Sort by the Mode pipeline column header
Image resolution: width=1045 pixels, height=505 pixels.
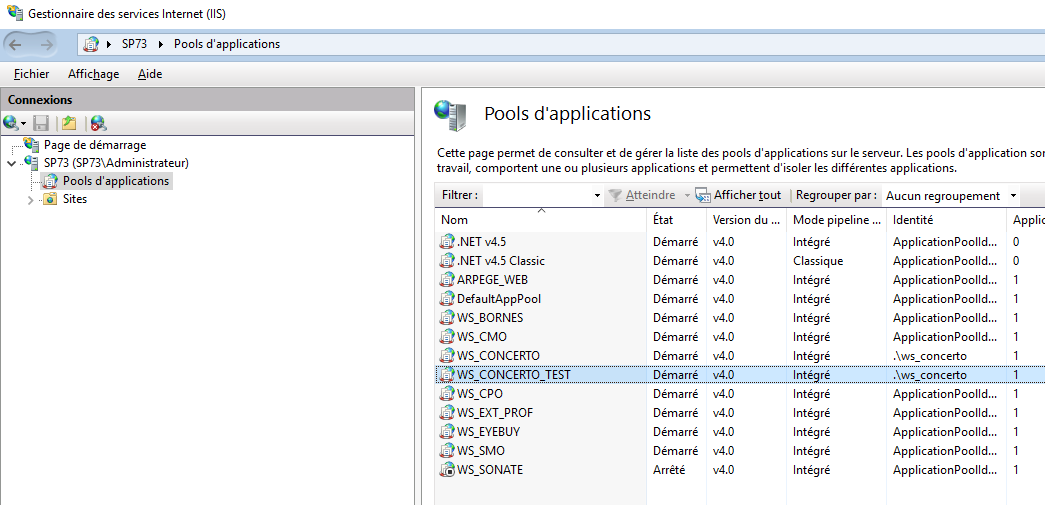[x=836, y=220]
